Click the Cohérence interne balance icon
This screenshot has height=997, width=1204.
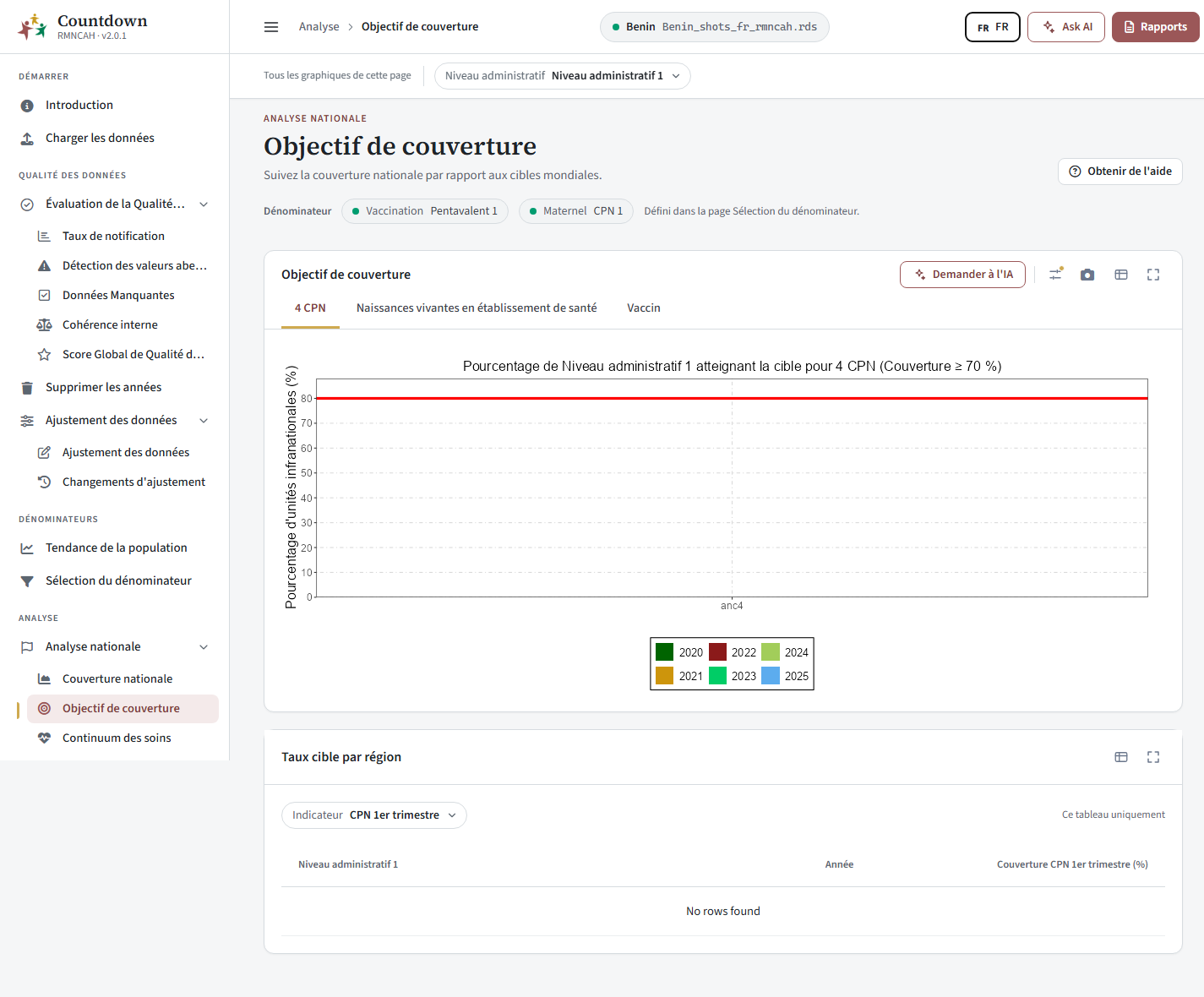tap(44, 325)
